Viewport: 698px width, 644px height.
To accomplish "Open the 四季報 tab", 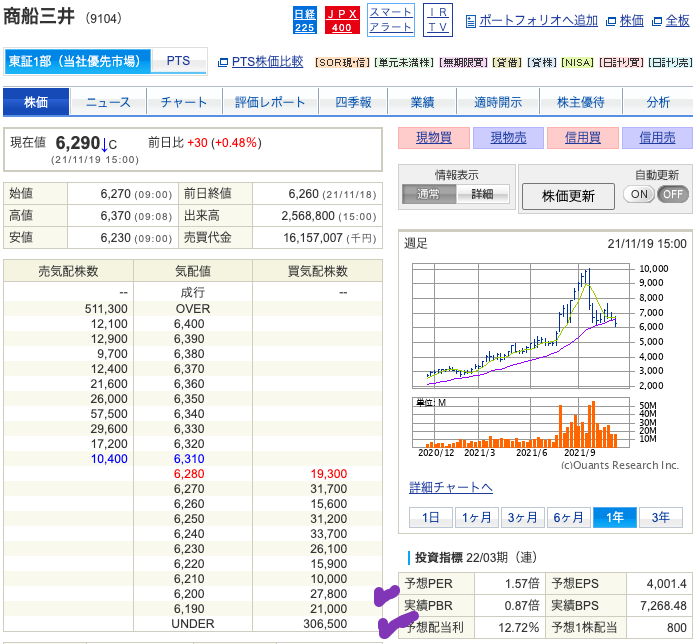I will coord(353,102).
